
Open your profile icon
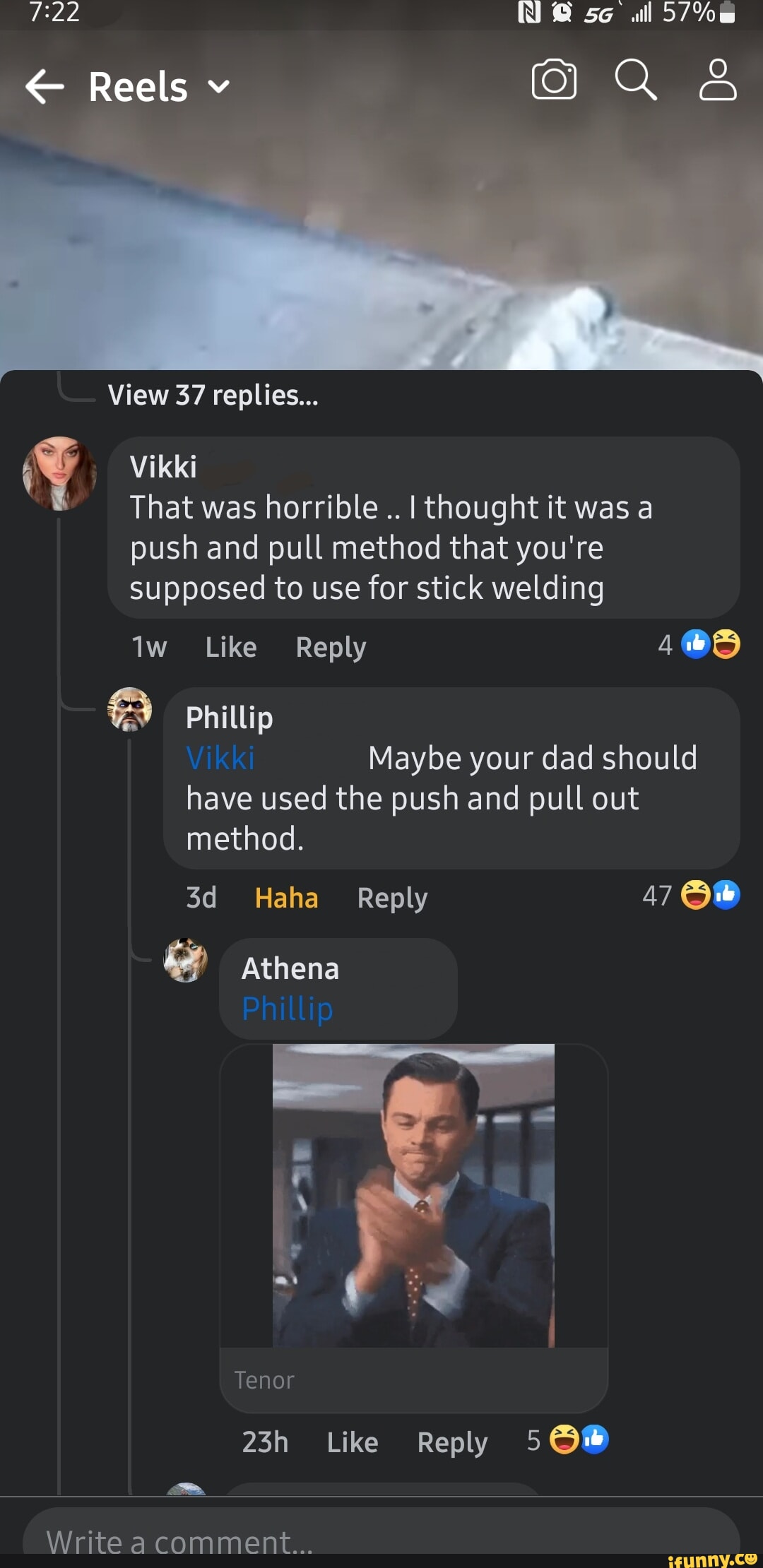point(717,80)
